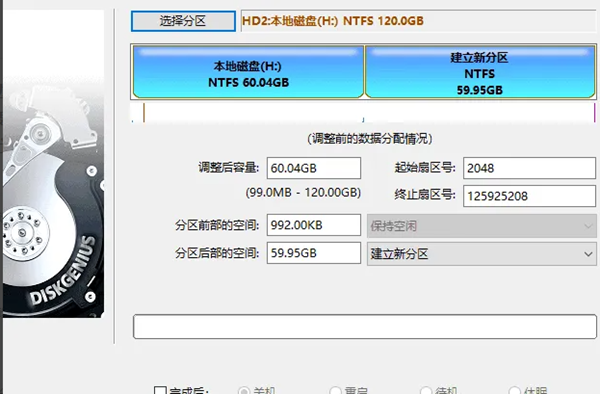600x394 pixels.
Task: Click the 调整后容量 field showing 60.04GB
Action: 314,168
